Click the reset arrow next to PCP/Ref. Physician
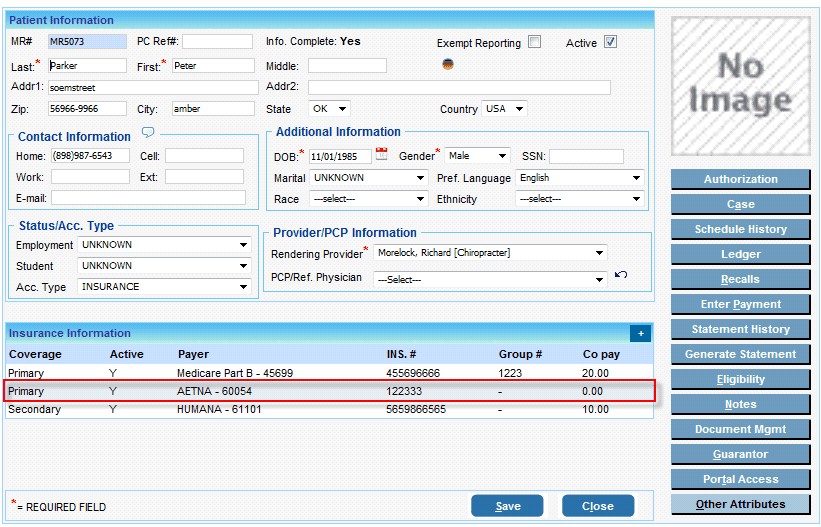This screenshot has width=821, height=527. click(x=621, y=275)
